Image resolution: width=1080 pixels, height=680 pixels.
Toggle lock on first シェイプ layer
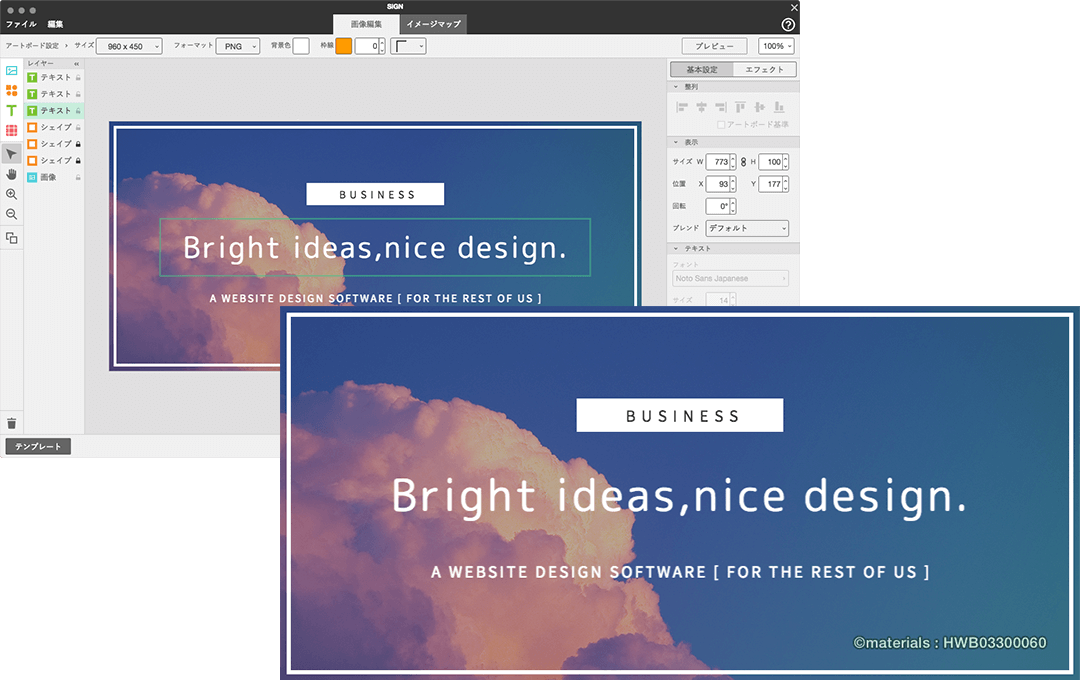coord(78,127)
